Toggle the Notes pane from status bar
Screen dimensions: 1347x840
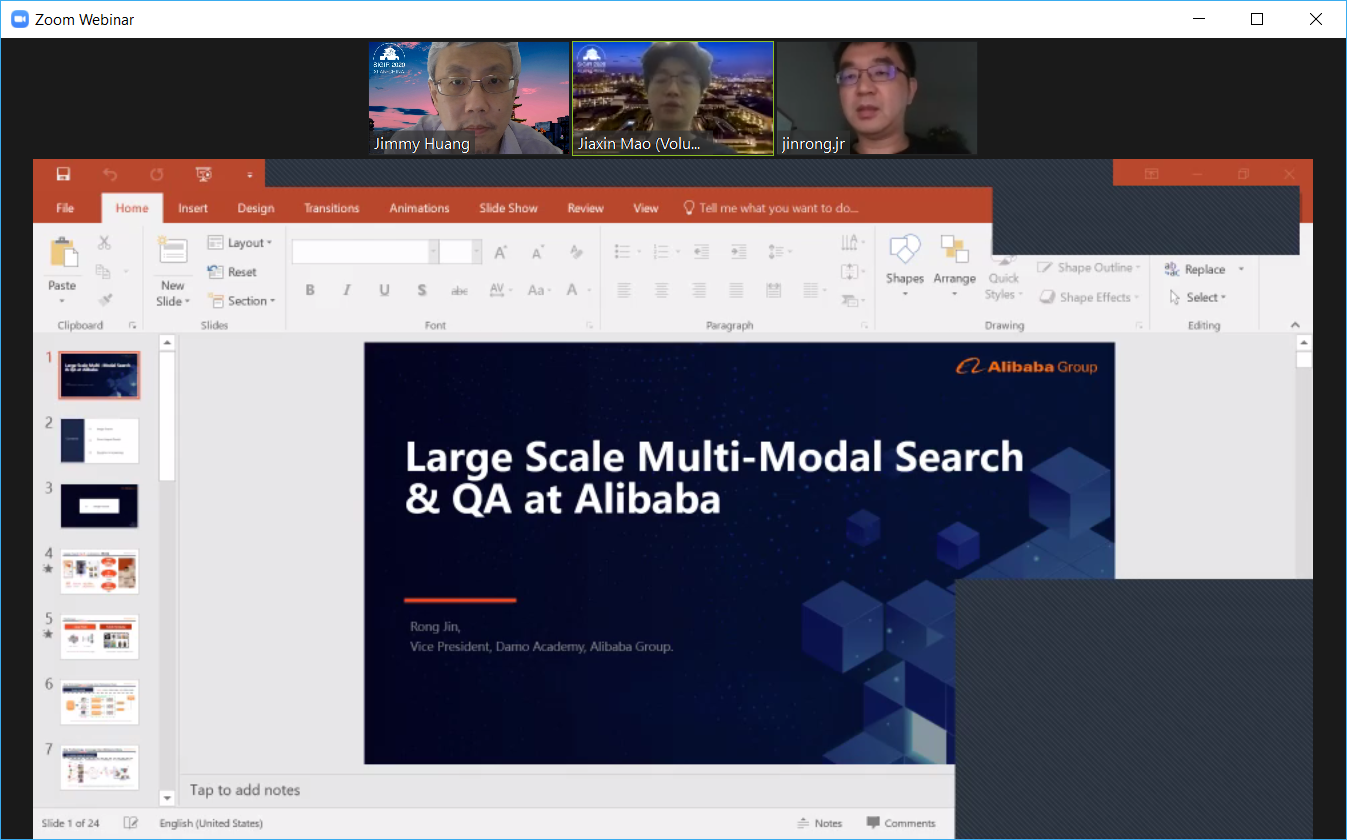pos(820,823)
